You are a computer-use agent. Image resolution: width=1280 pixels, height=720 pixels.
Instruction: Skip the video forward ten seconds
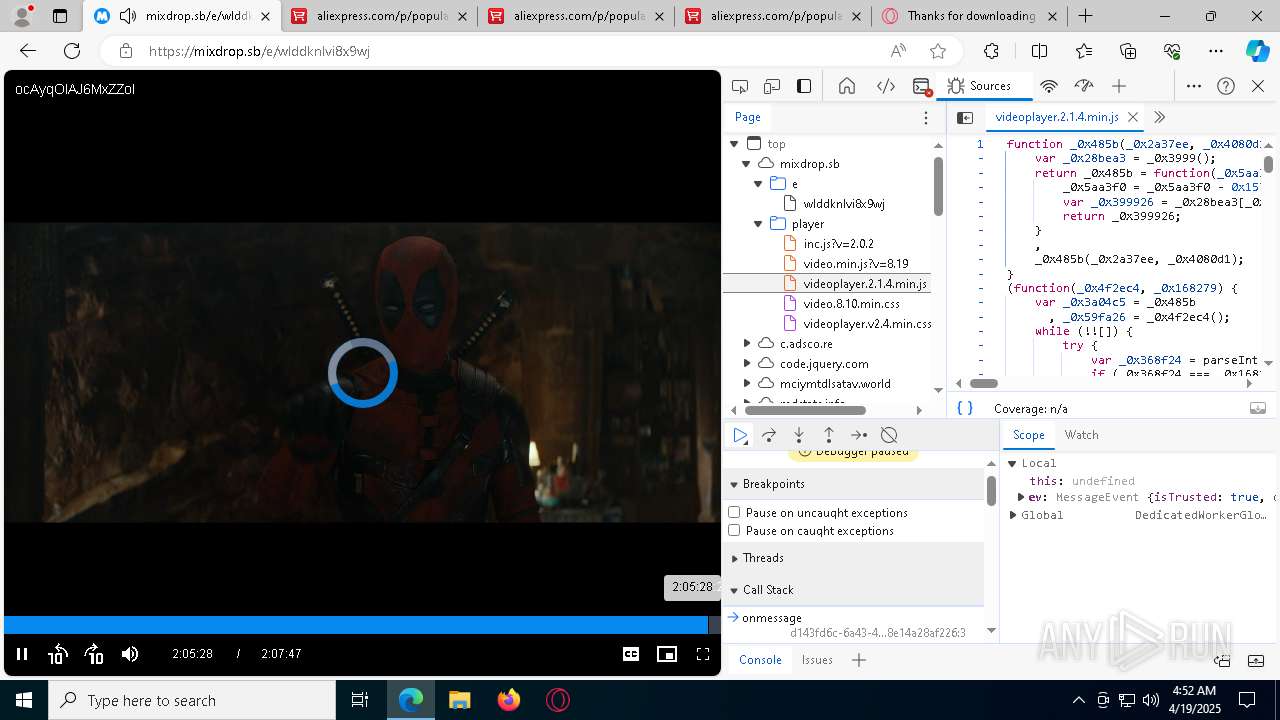(x=94, y=654)
